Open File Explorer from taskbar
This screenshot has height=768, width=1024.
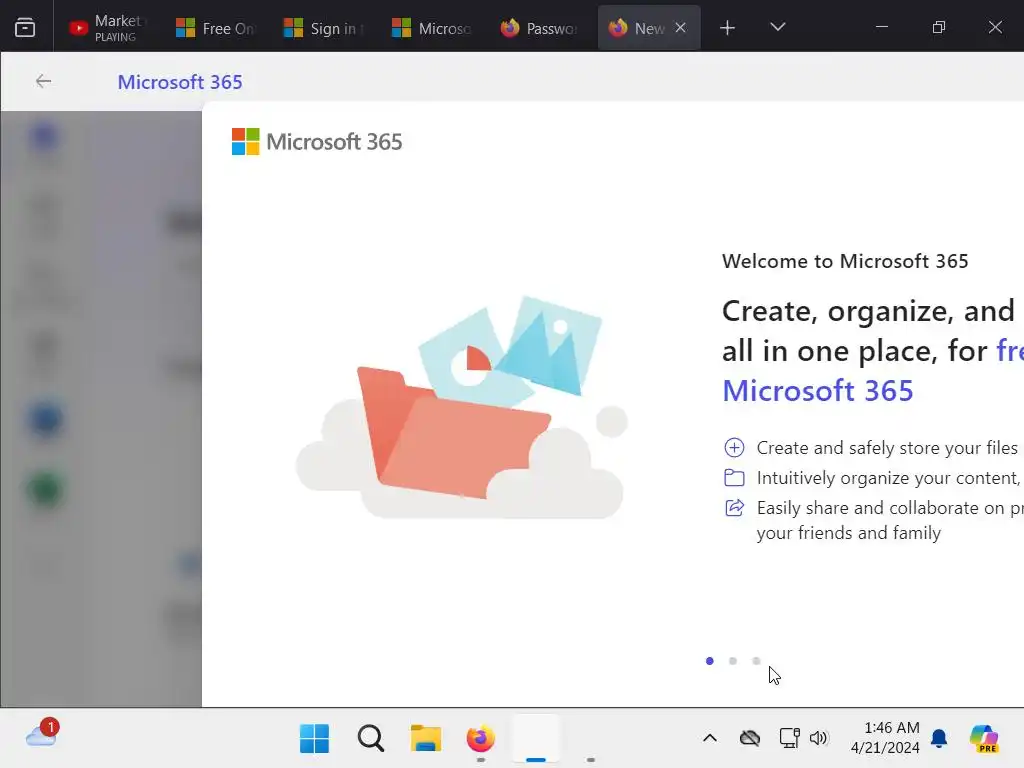[426, 739]
